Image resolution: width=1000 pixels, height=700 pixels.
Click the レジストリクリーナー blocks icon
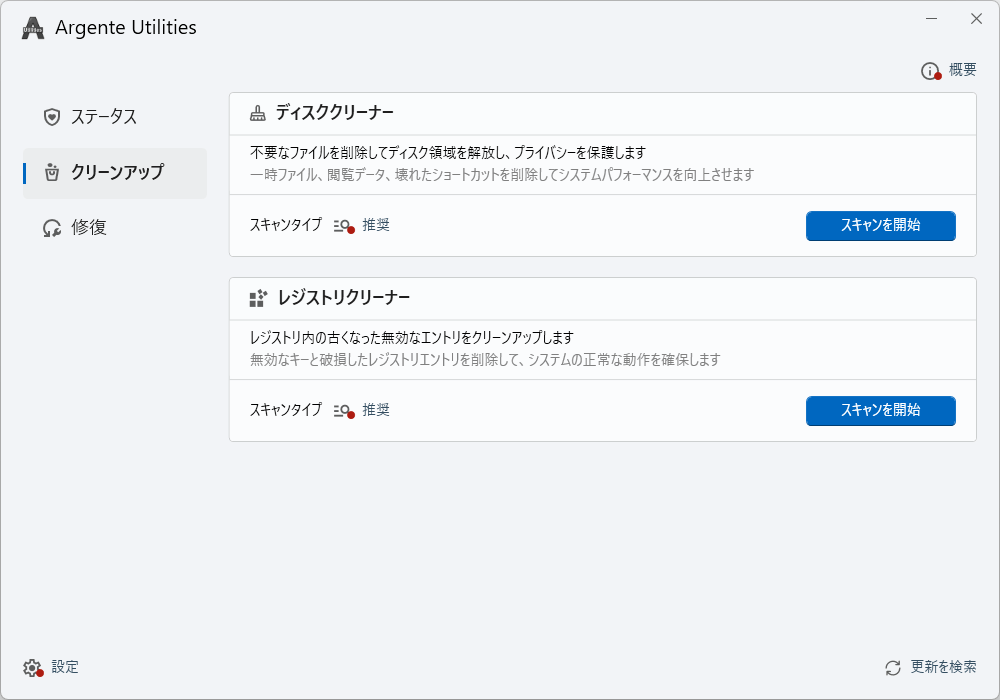pos(258,298)
